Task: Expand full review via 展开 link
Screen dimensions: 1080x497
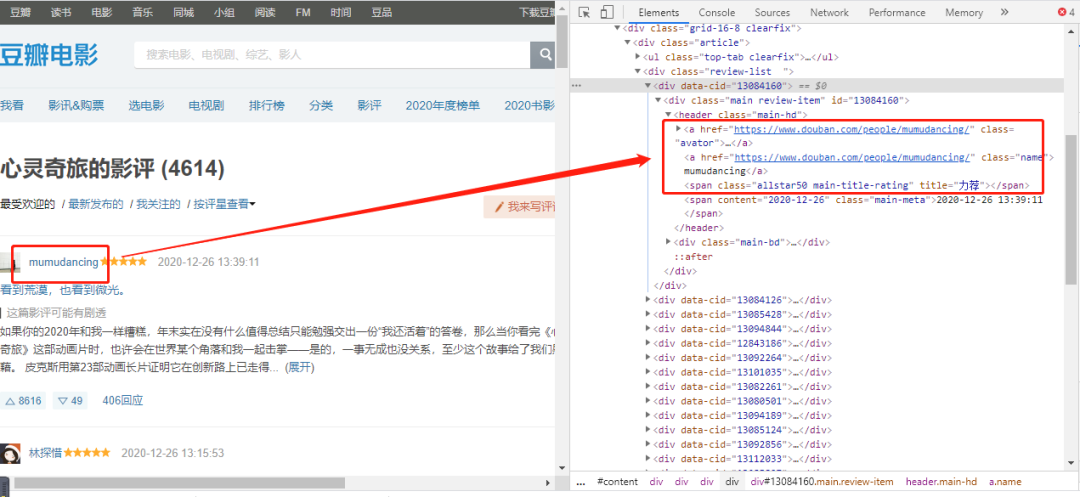Action: (300, 367)
